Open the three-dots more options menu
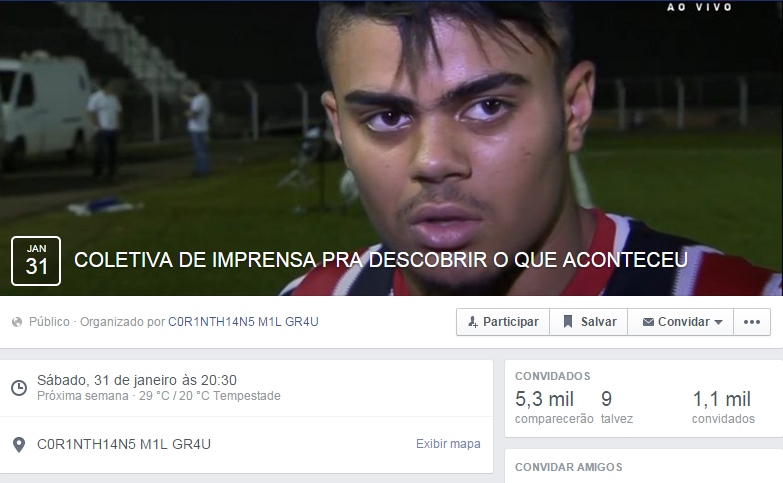This screenshot has width=783, height=483. 752,322
